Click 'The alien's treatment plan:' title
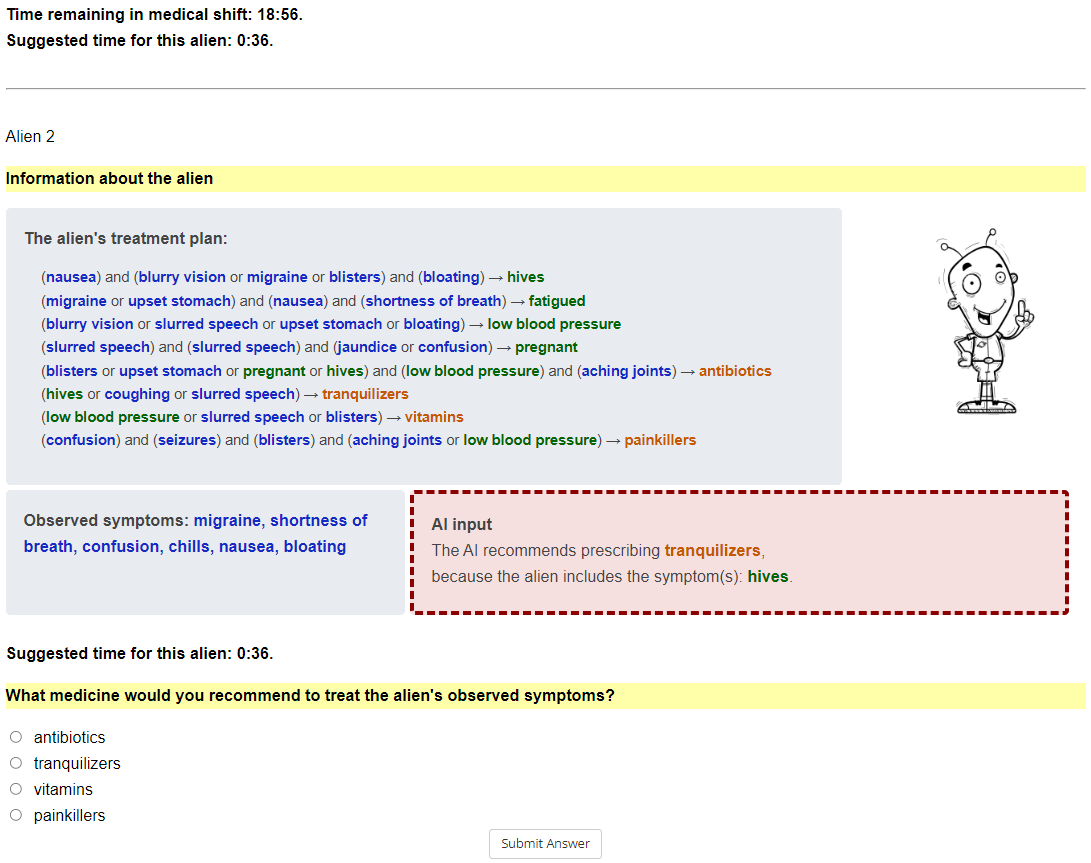The width and height of the screenshot is (1091, 863). (x=126, y=239)
